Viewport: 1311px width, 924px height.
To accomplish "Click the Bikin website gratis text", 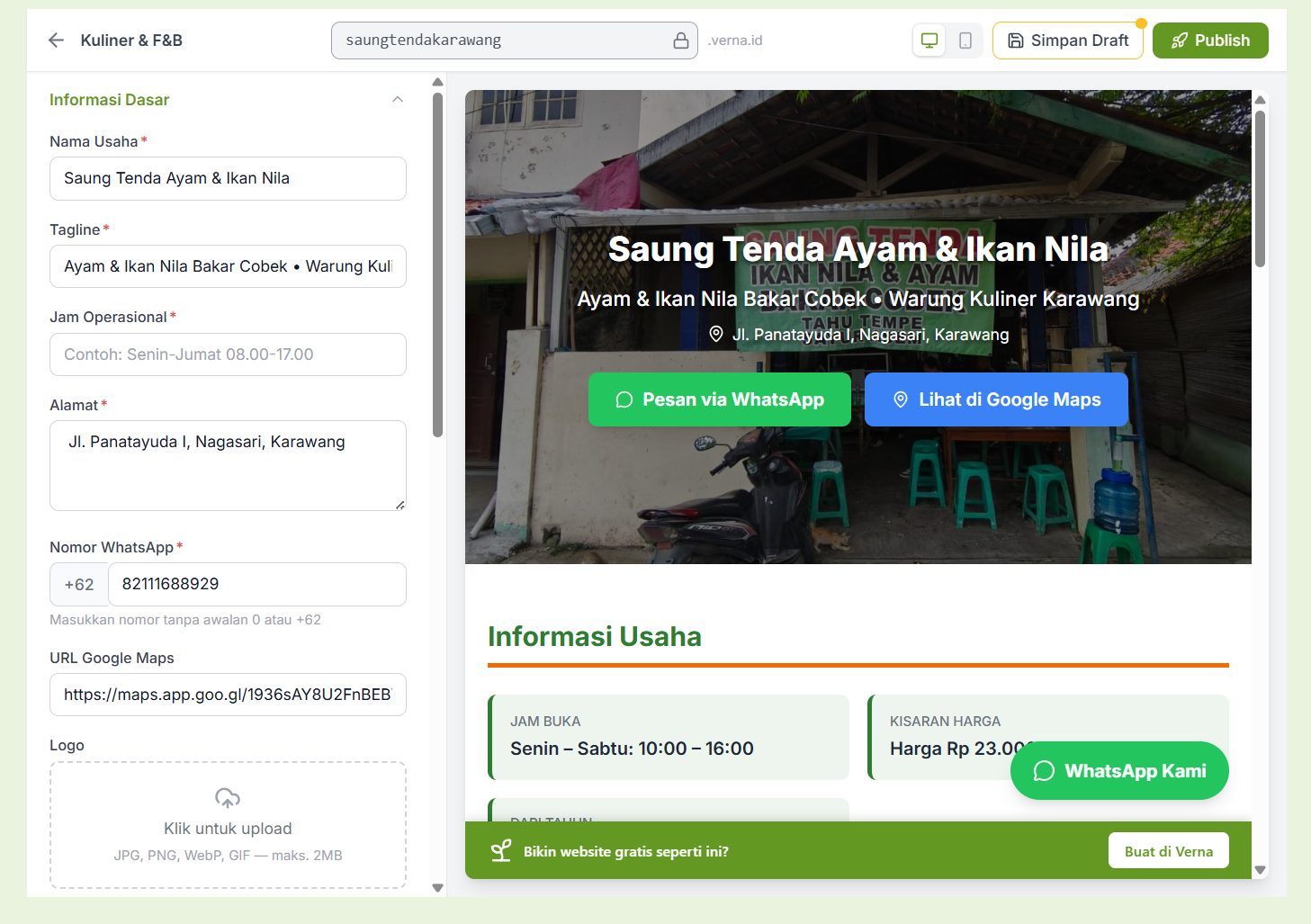I will click(x=626, y=851).
